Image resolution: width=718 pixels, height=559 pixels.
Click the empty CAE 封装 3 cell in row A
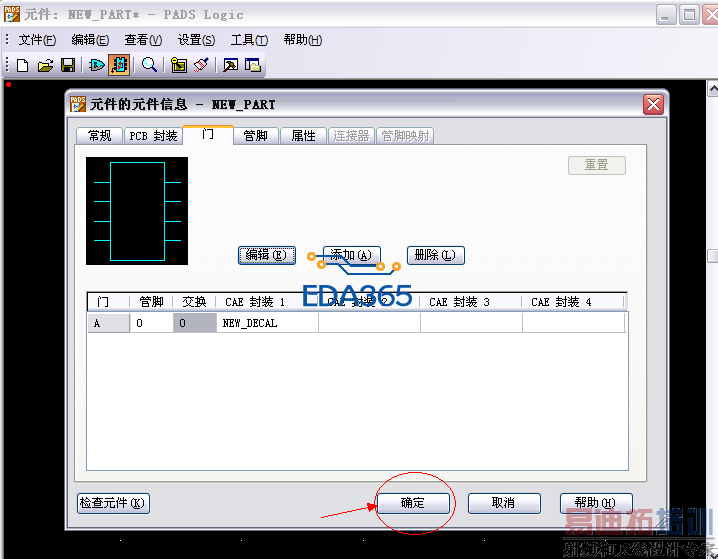click(471, 323)
